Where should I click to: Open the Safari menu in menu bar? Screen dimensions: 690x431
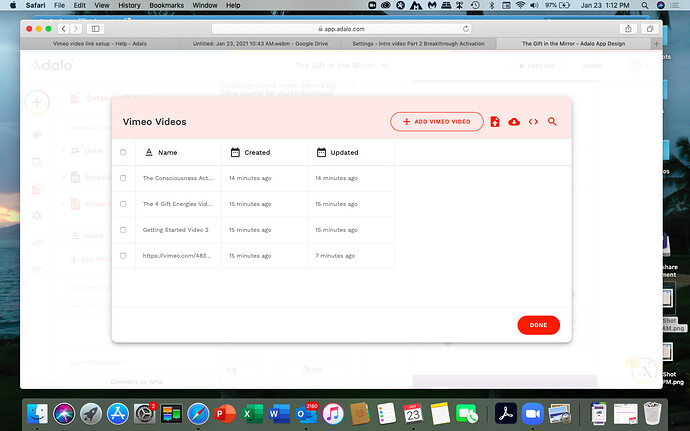pos(35,5)
